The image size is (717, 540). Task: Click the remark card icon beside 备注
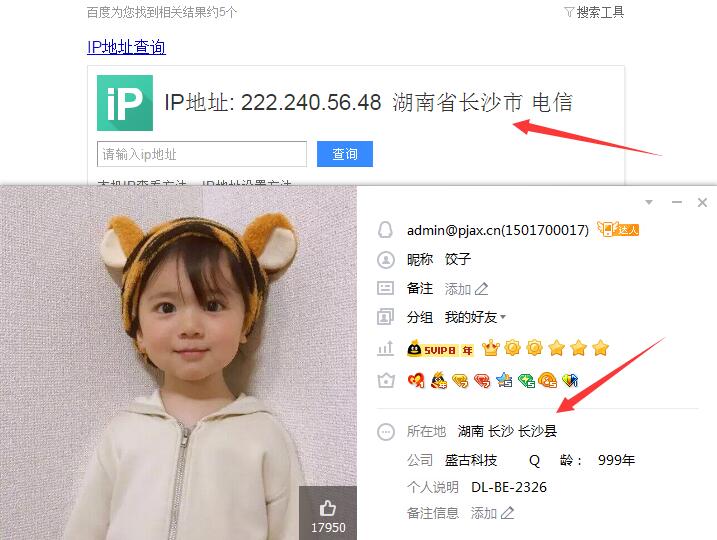pyautogui.click(x=385, y=288)
